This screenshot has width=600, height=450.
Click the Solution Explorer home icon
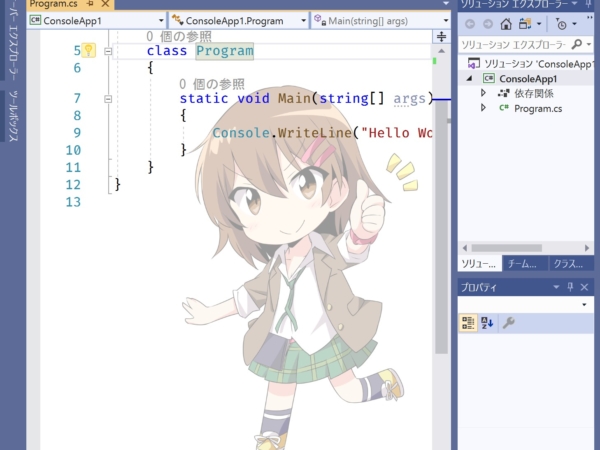coord(506,24)
